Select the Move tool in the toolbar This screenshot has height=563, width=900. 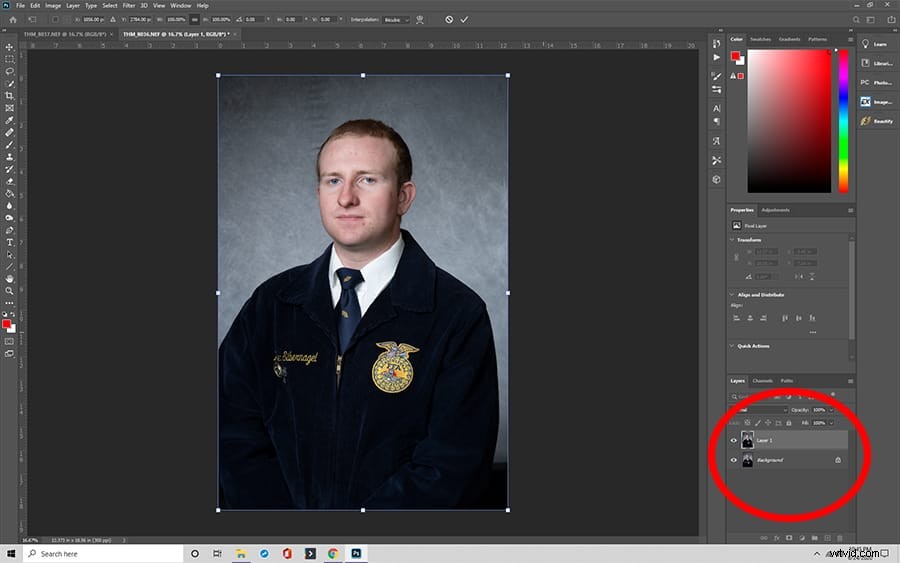(x=9, y=47)
